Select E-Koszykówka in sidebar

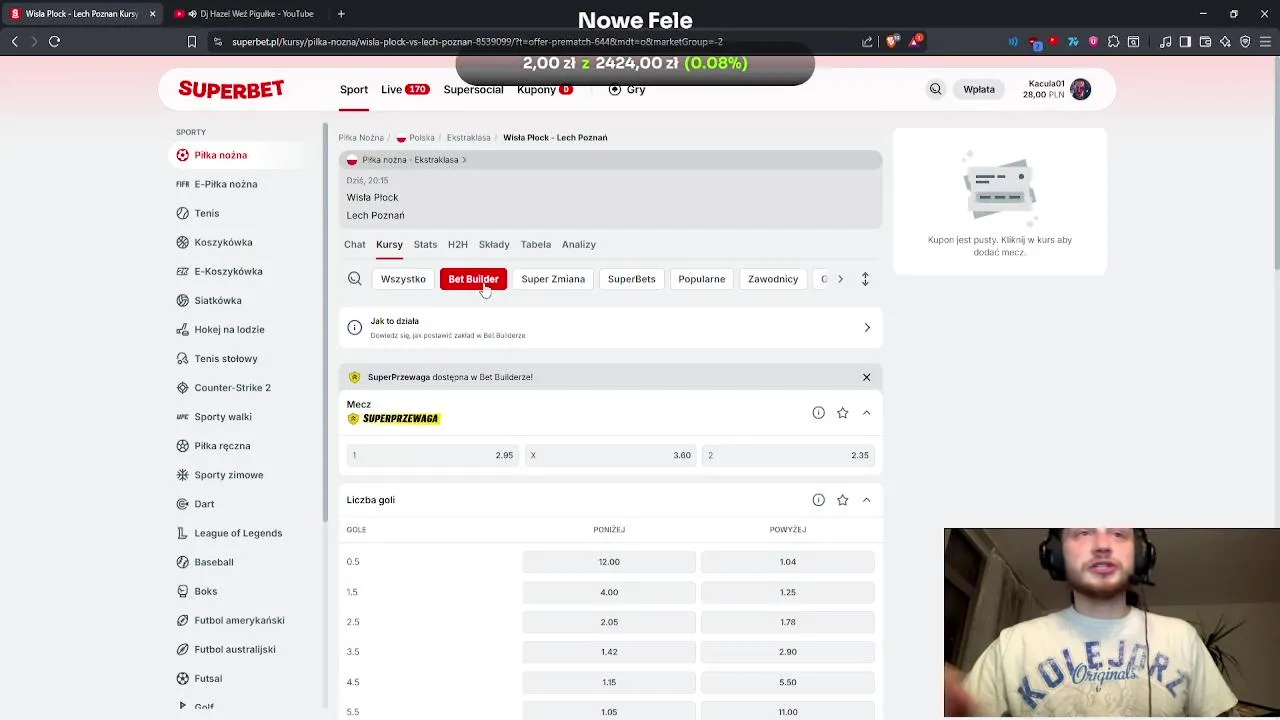[x=219, y=271]
